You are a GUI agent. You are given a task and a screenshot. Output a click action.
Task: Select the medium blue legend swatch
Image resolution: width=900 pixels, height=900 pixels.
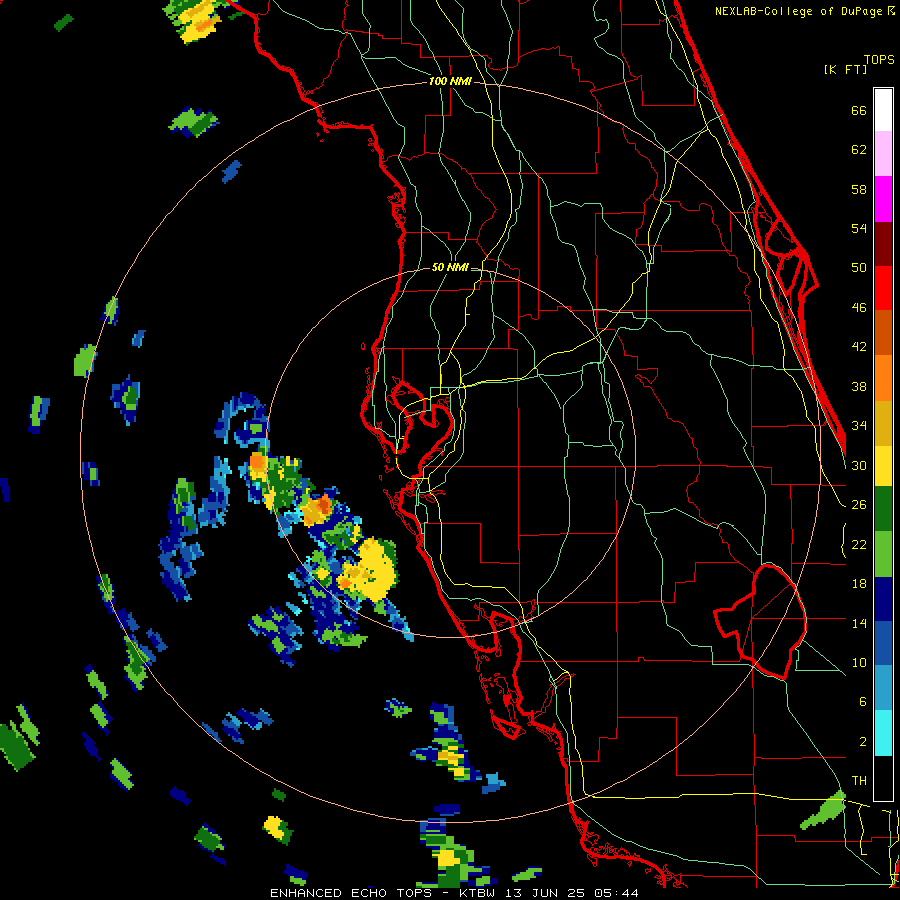(883, 644)
